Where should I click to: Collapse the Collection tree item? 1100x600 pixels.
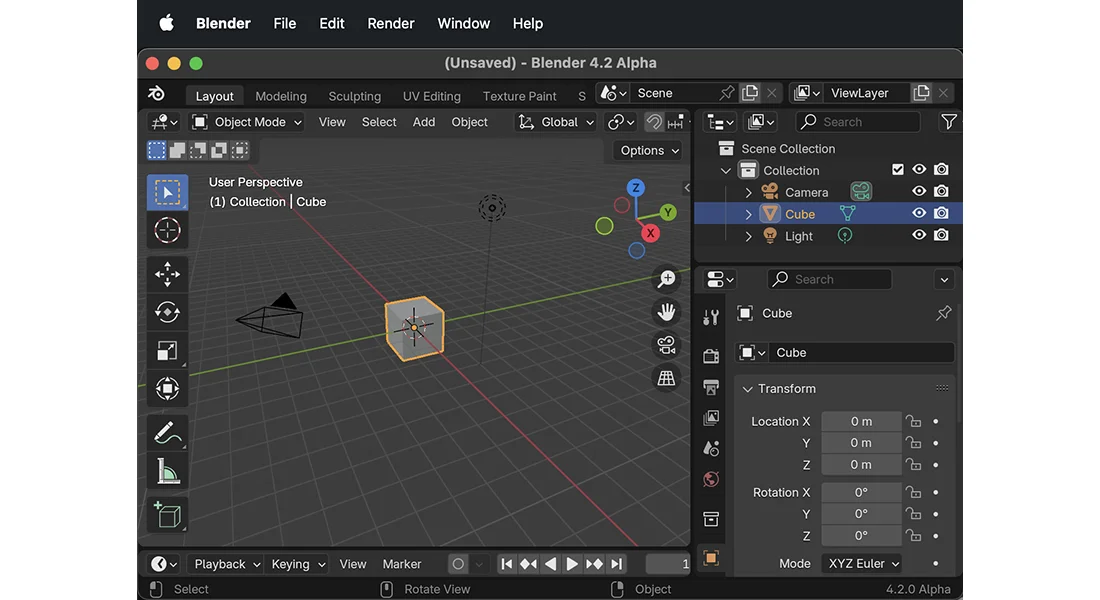click(x=726, y=171)
